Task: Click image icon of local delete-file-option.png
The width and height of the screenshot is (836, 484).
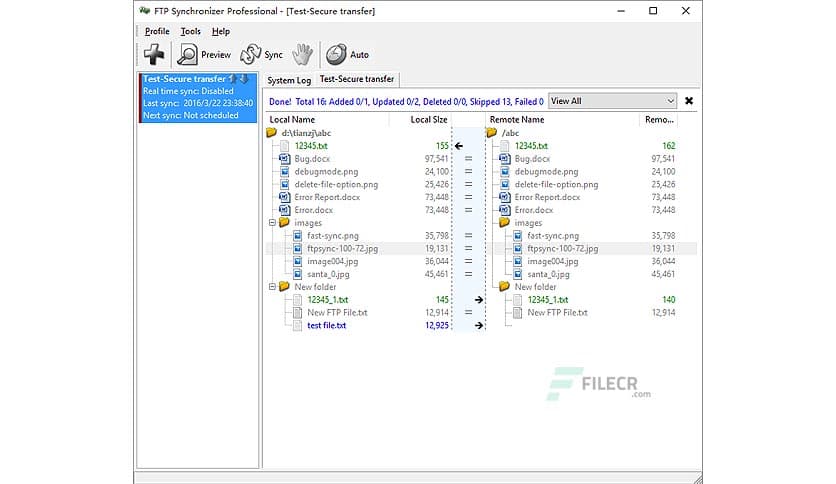Action: click(x=284, y=184)
